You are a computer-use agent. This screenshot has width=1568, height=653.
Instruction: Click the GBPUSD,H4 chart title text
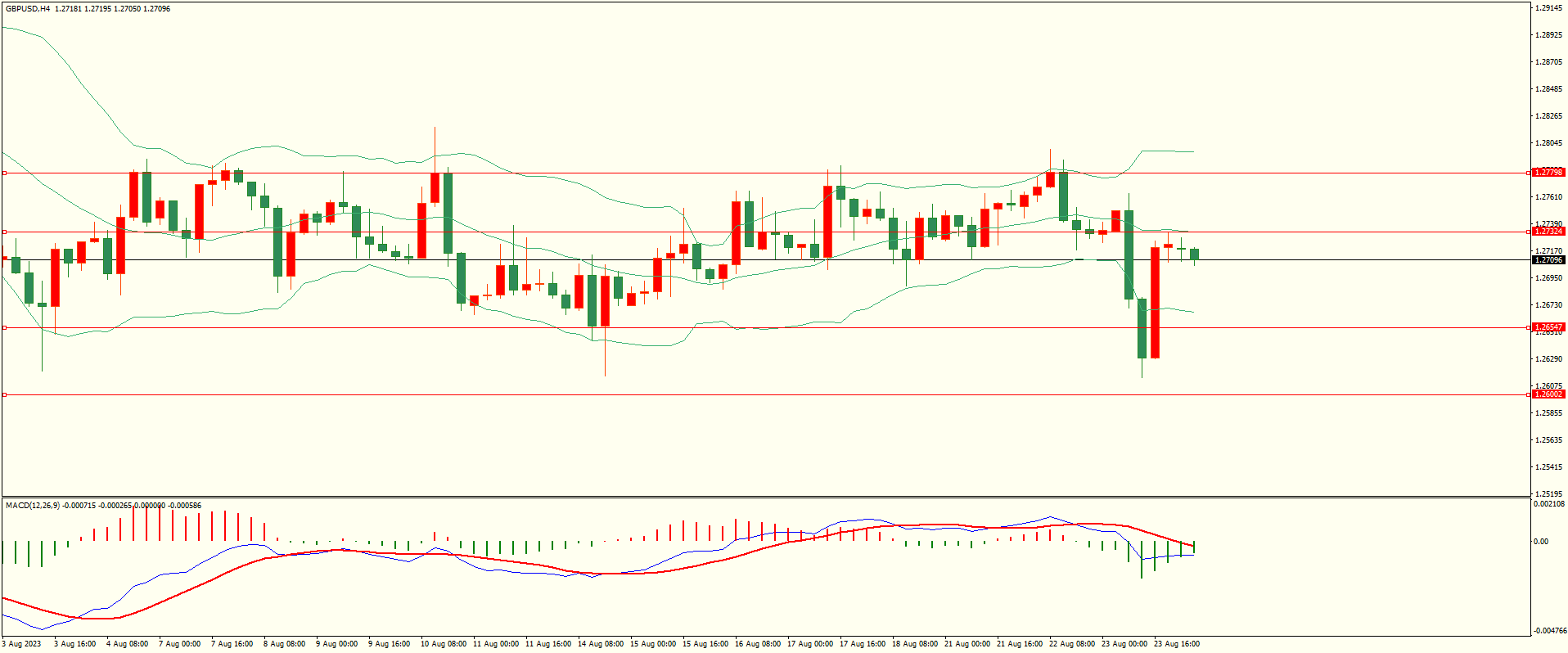click(x=28, y=9)
